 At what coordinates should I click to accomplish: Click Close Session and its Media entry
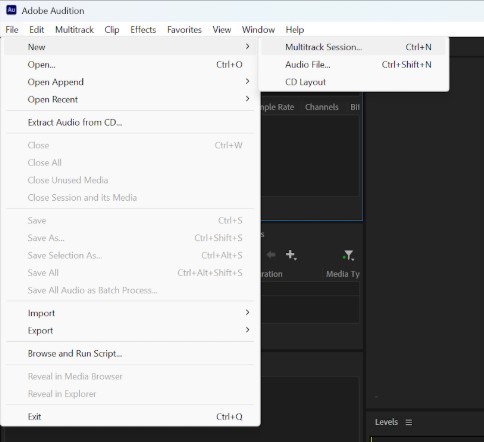[130, 198]
